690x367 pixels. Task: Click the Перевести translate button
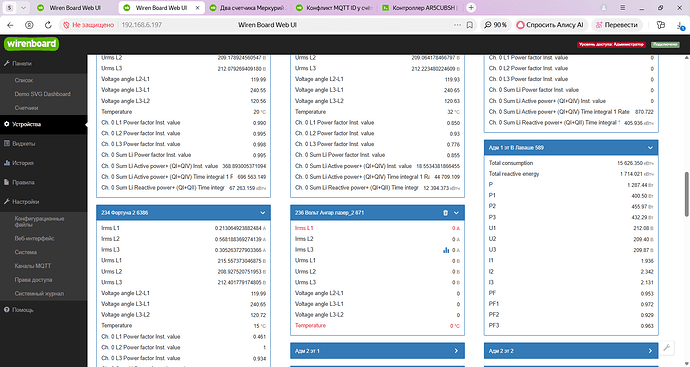[617, 25]
